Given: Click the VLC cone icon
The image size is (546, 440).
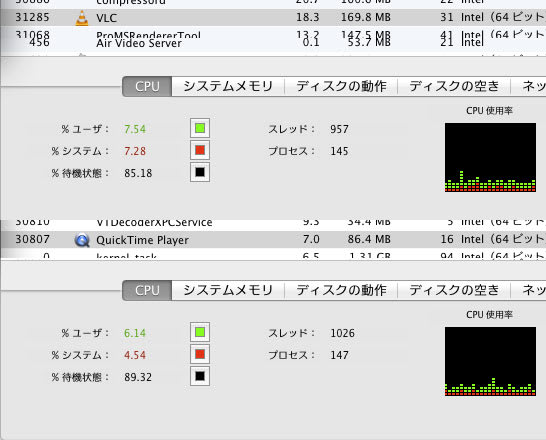Looking at the screenshot, I should pyautogui.click(x=82, y=18).
